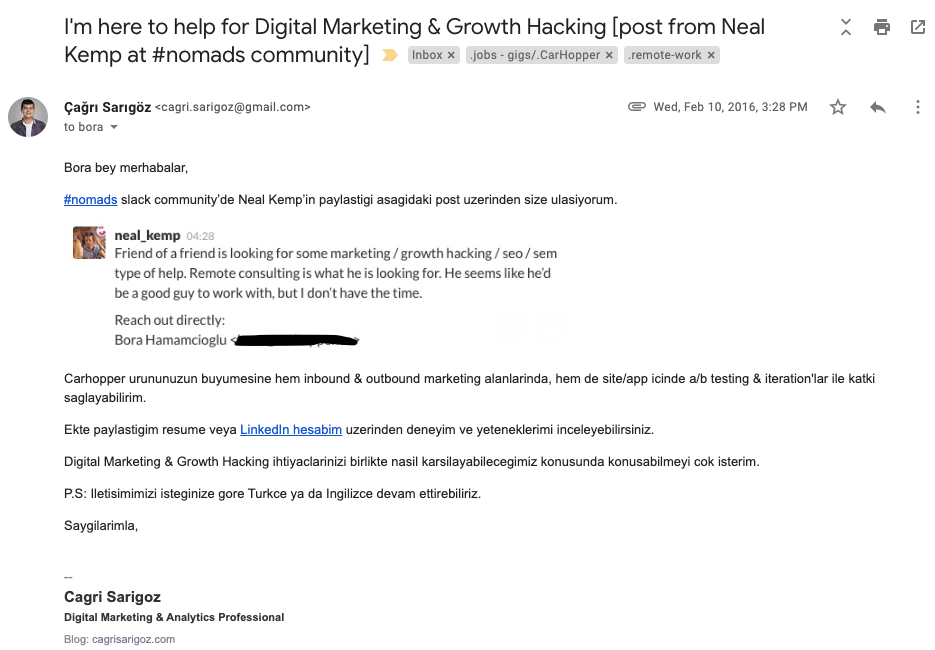
Task: Print the email conversation
Action: point(881,27)
